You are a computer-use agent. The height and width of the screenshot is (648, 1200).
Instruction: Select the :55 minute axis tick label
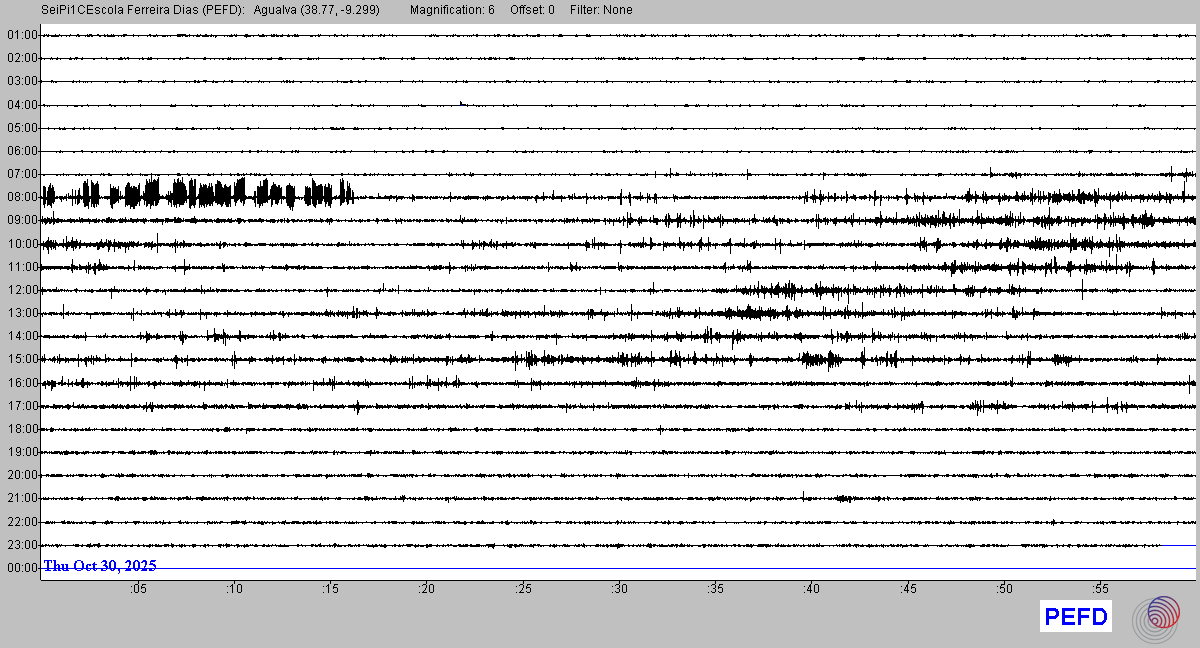[x=1100, y=590]
